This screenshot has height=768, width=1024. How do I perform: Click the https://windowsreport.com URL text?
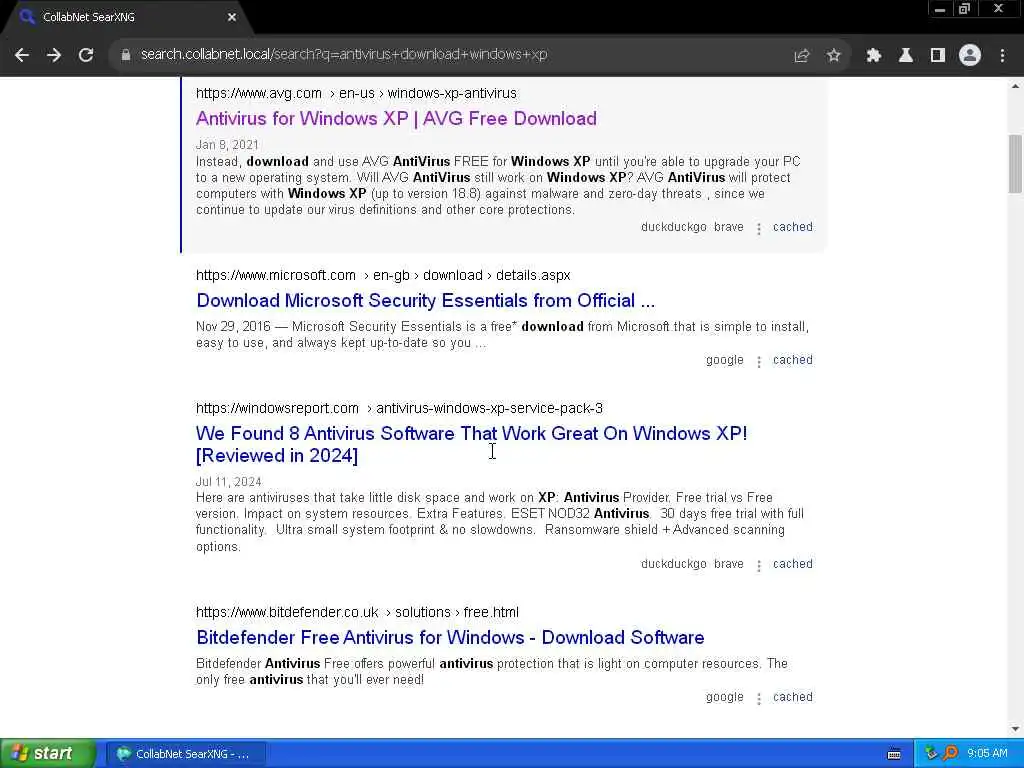click(x=277, y=409)
